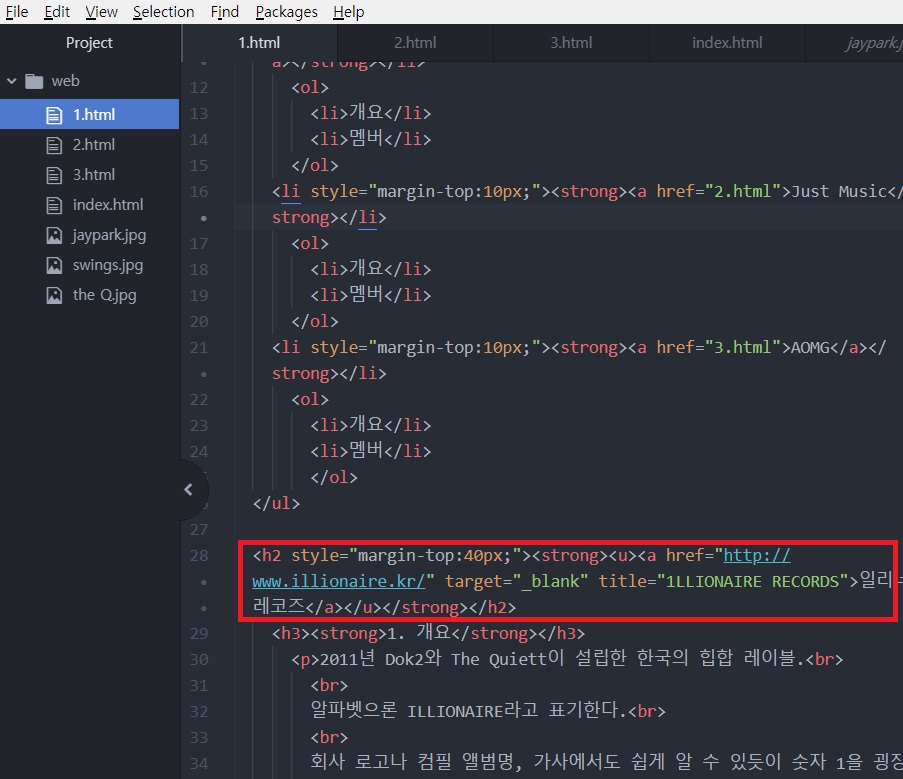Viewport: 903px width, 779px height.
Task: Open the Edit menu
Action: pyautogui.click(x=57, y=12)
